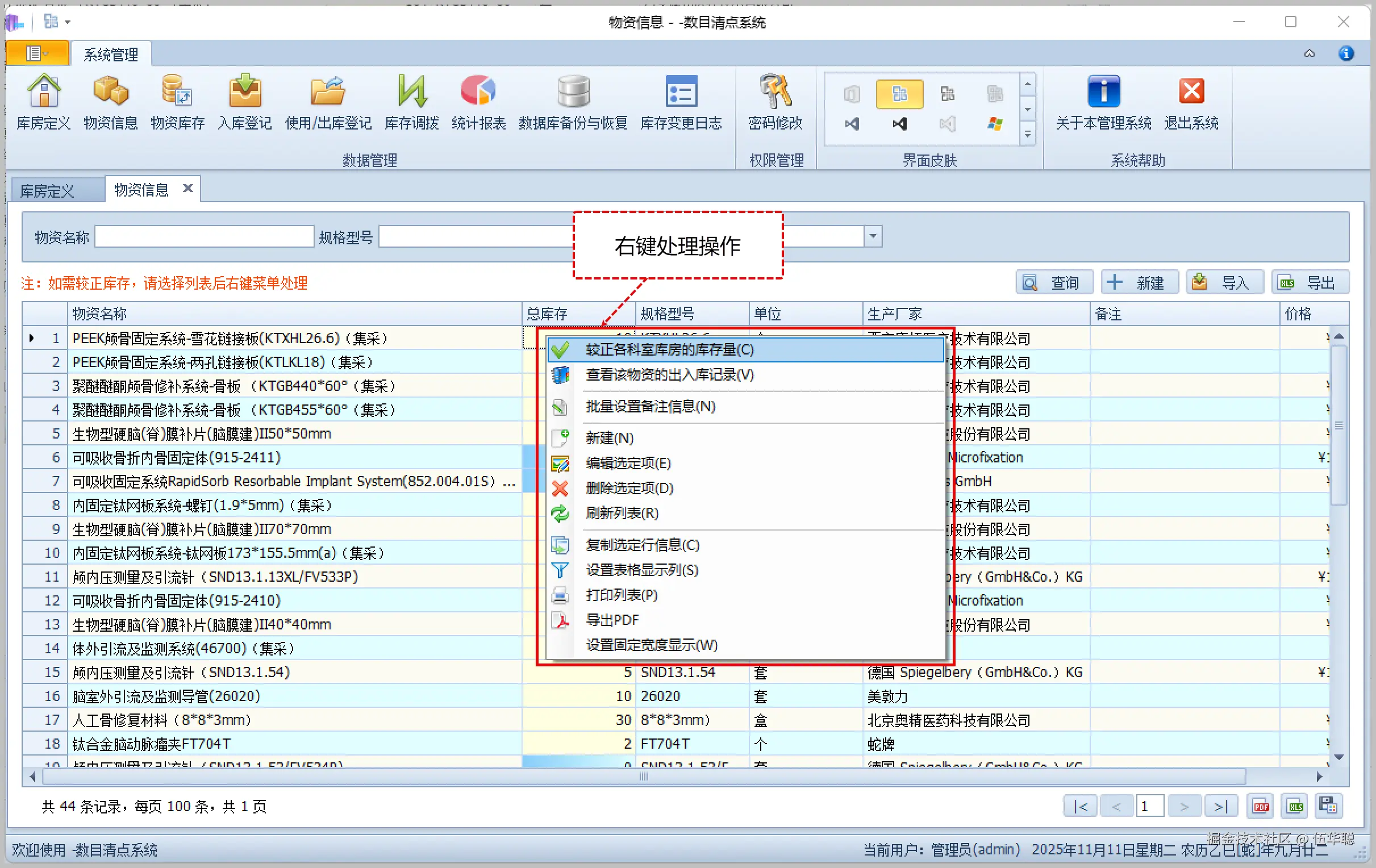
Task: Choose 较正各科室库房的库存量 from context menu
Action: [670, 349]
